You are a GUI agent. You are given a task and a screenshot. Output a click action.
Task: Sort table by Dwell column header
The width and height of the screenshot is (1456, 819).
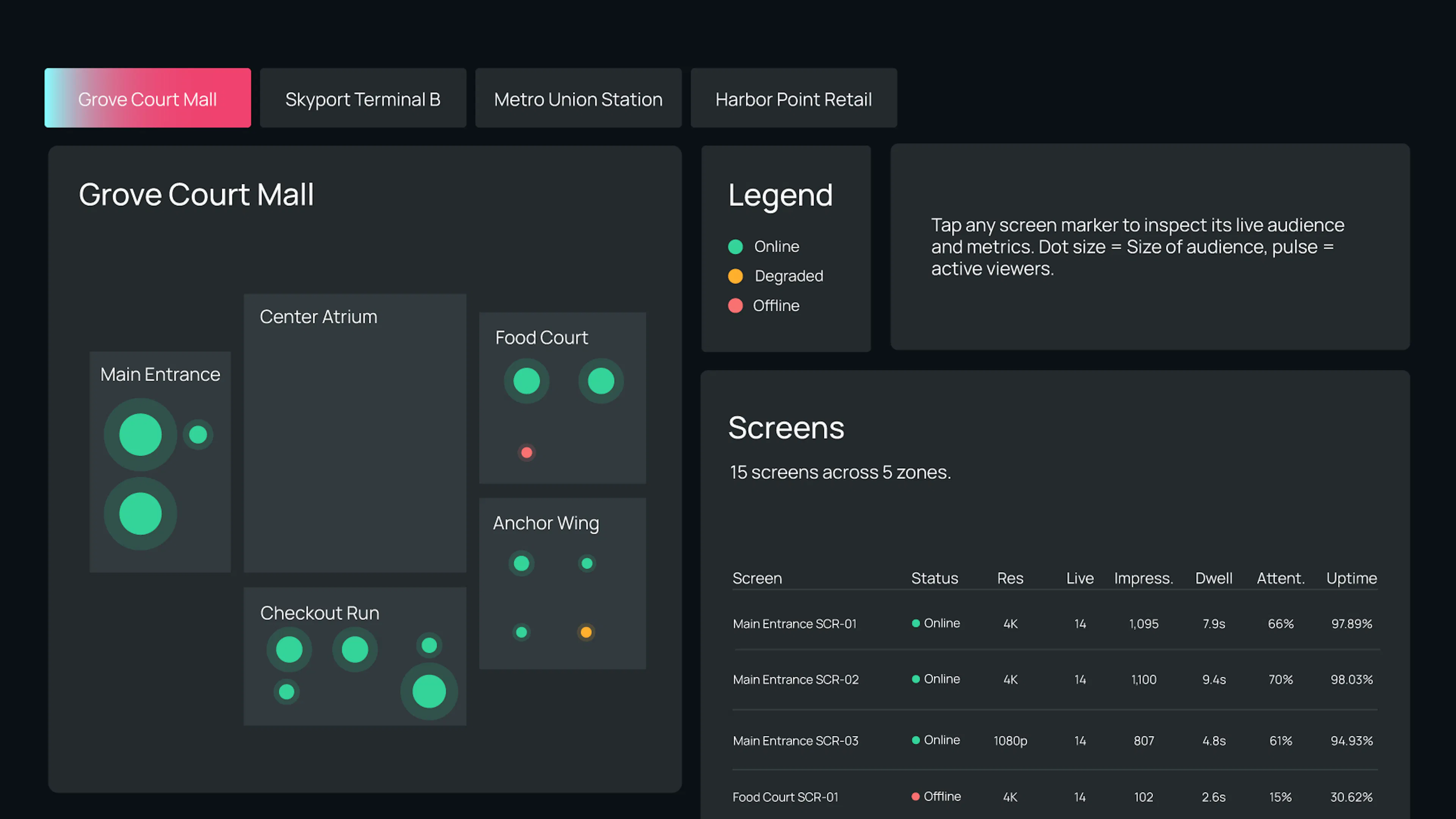tap(1213, 578)
